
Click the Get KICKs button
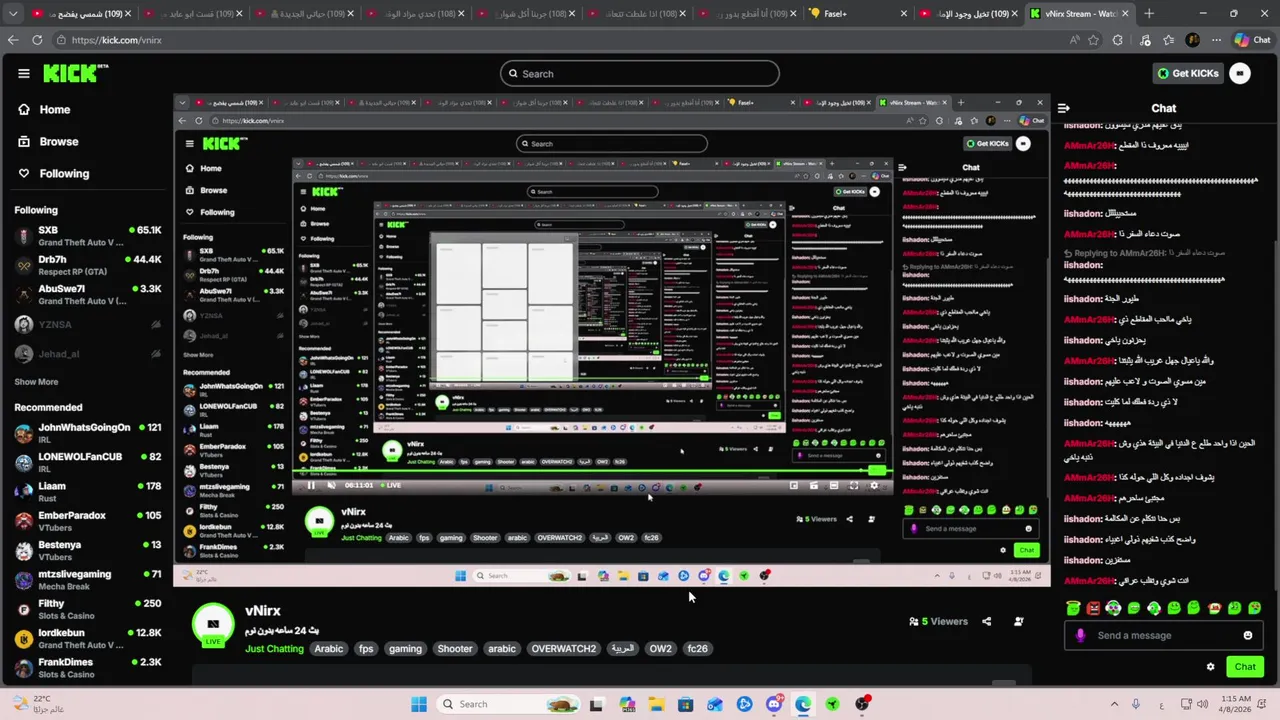click(x=1188, y=73)
